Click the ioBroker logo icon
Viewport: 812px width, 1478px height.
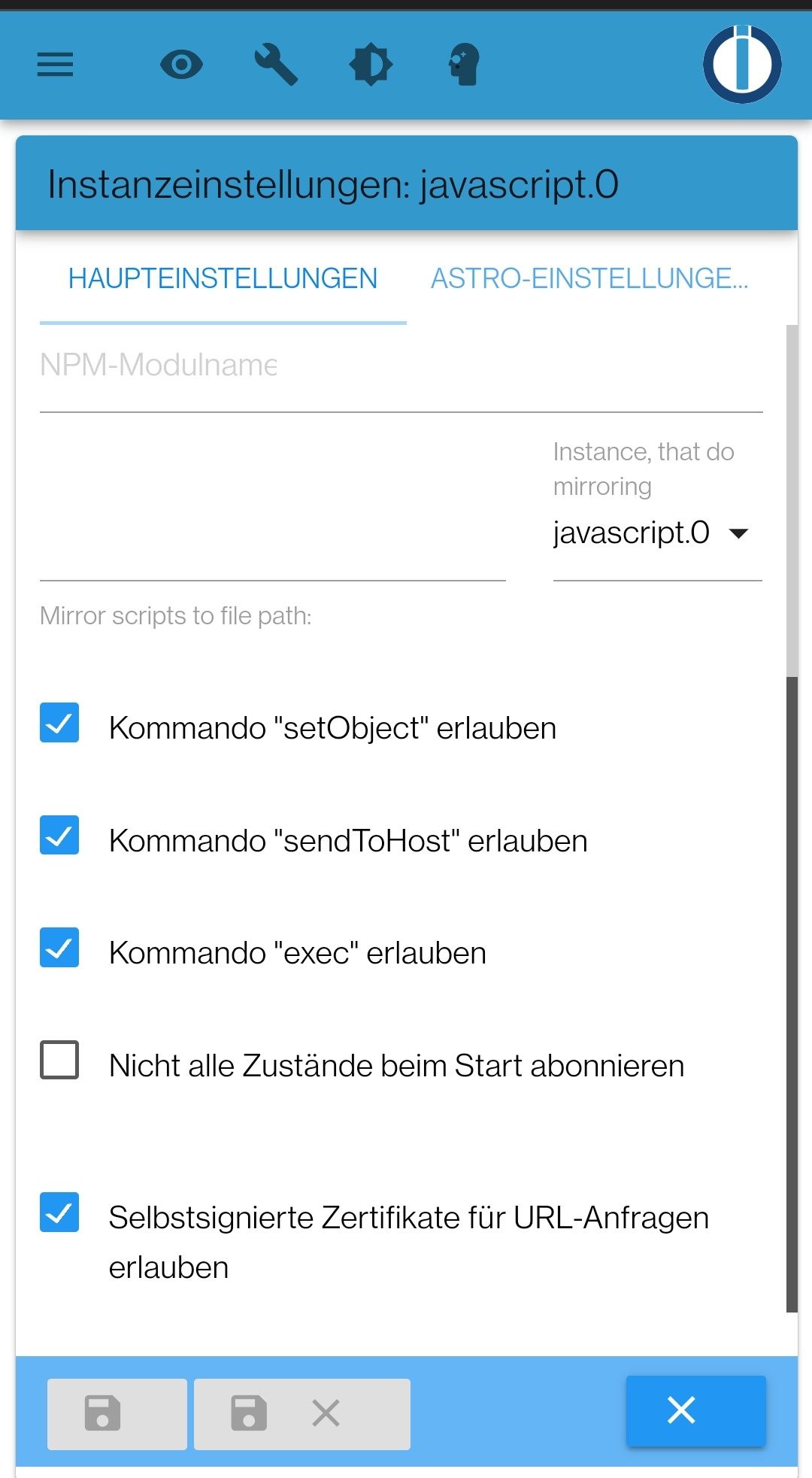point(742,65)
